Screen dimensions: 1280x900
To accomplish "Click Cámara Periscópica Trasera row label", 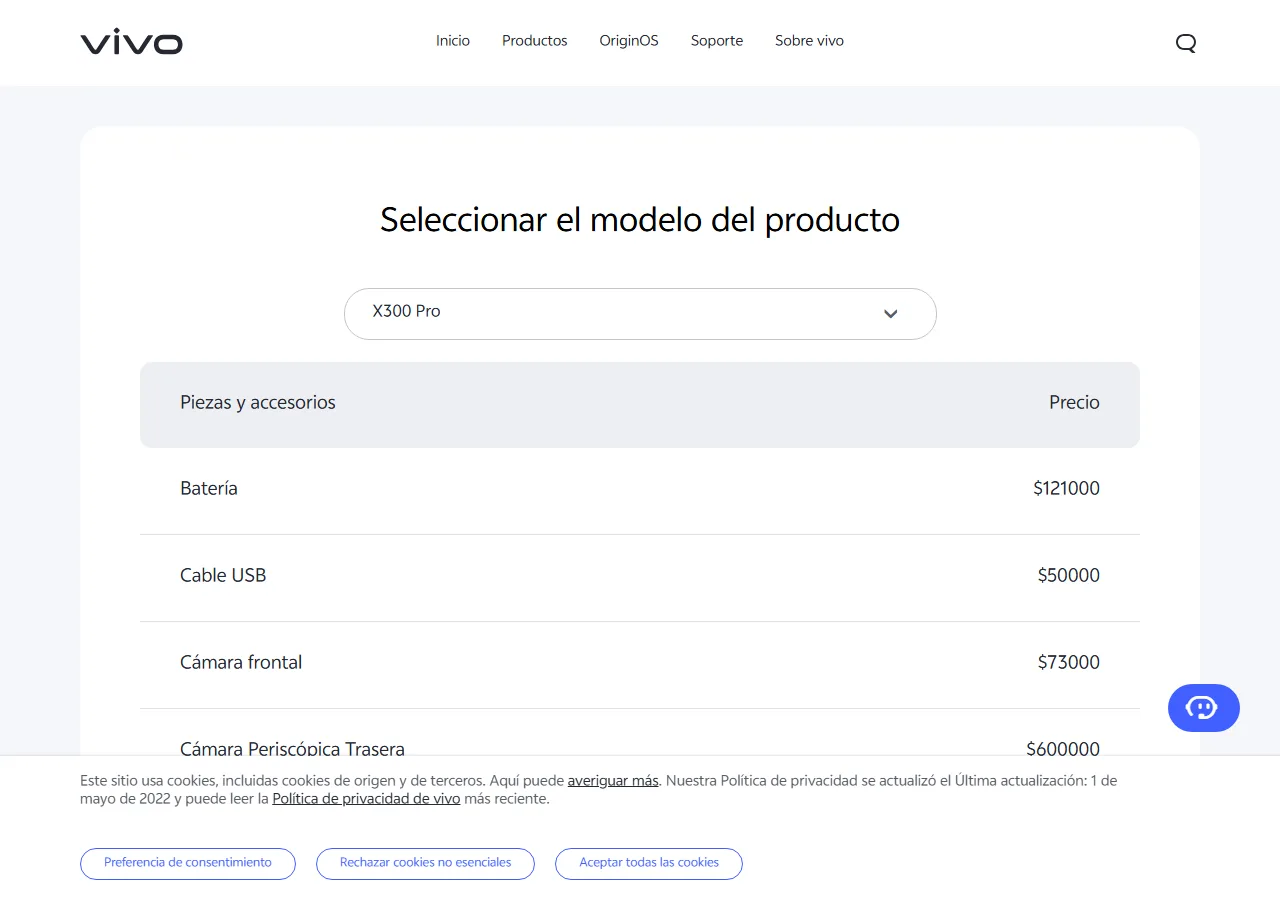I will [292, 748].
